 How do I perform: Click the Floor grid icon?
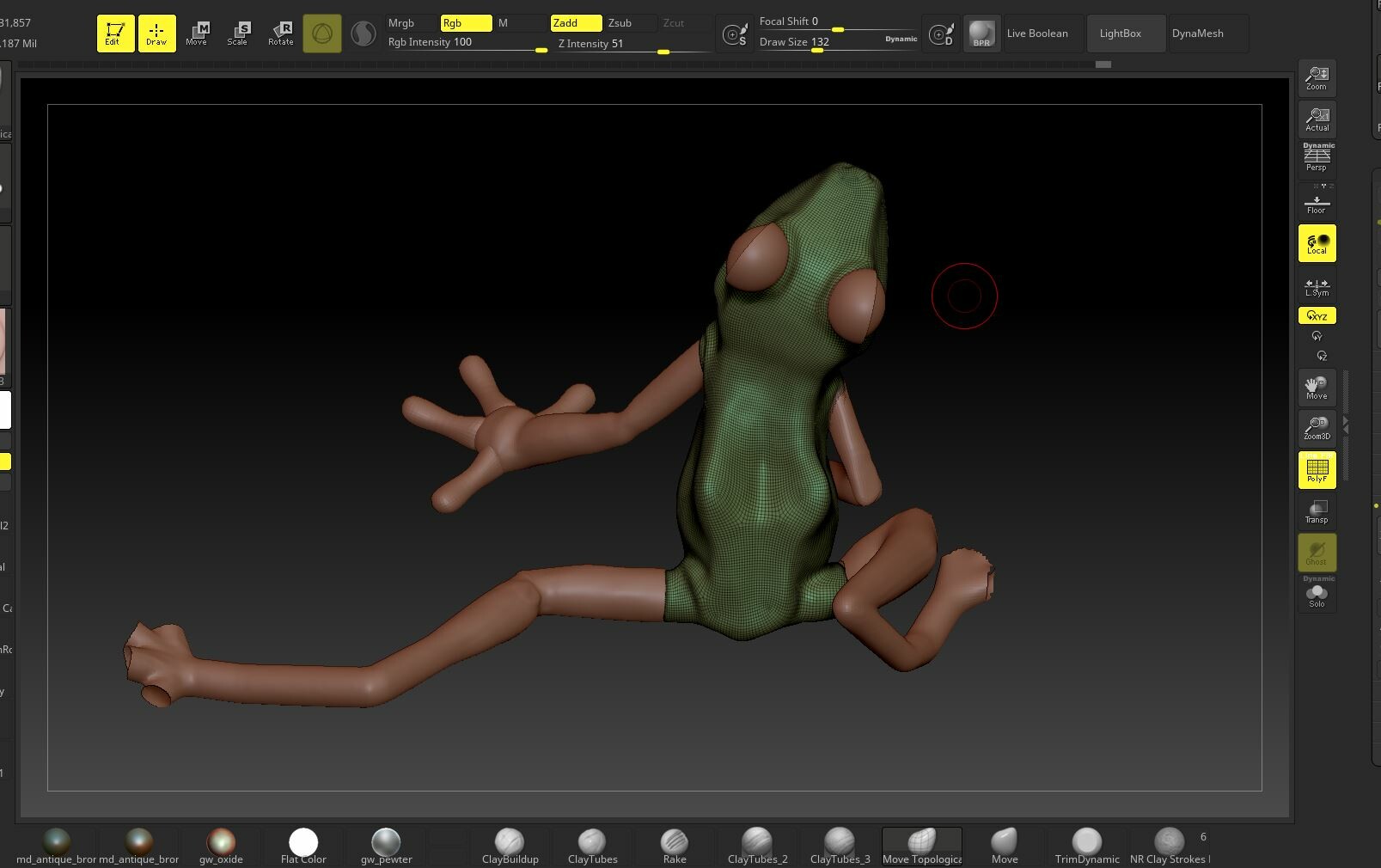click(1316, 201)
